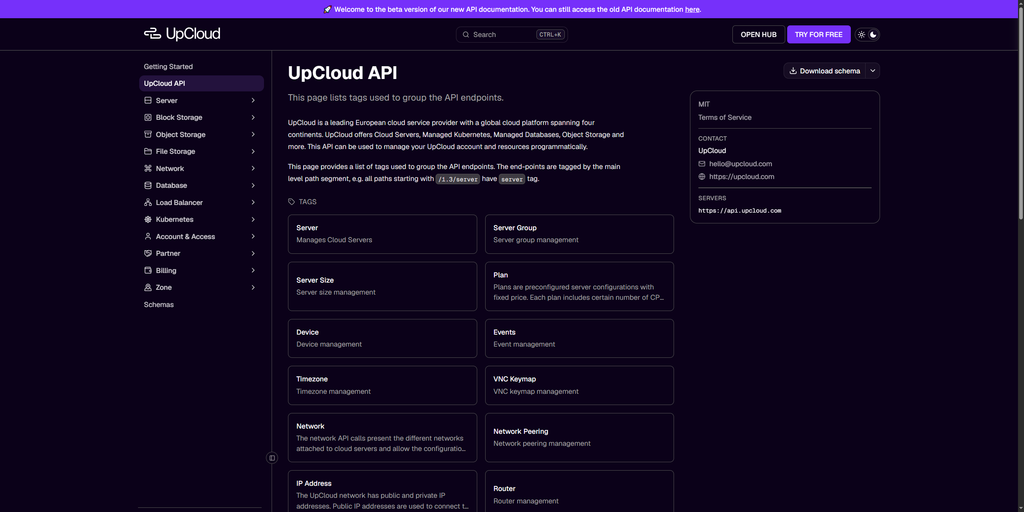Open the Server Group tag card

(579, 234)
